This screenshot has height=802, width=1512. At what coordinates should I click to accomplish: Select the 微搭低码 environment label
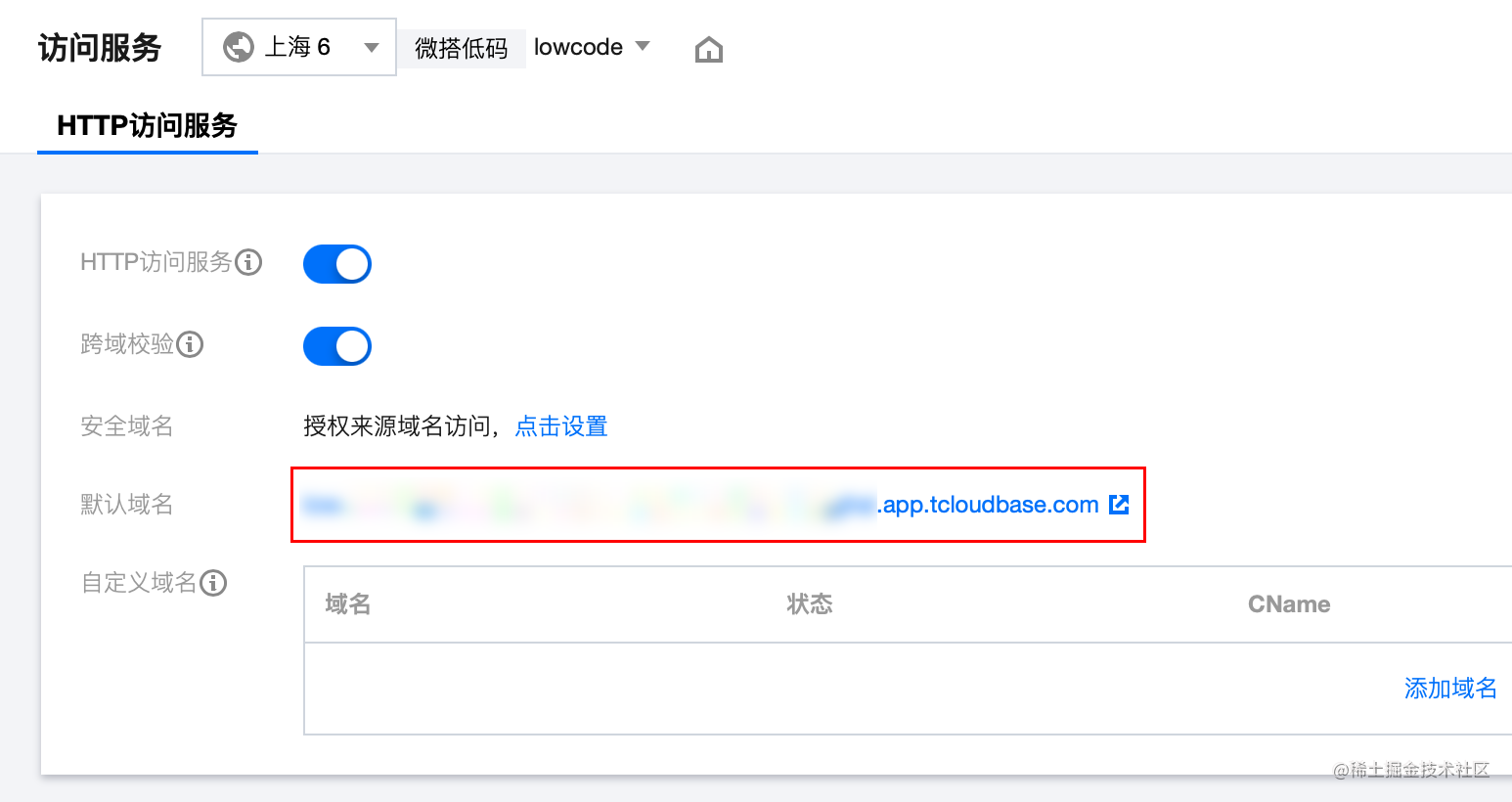tap(462, 48)
